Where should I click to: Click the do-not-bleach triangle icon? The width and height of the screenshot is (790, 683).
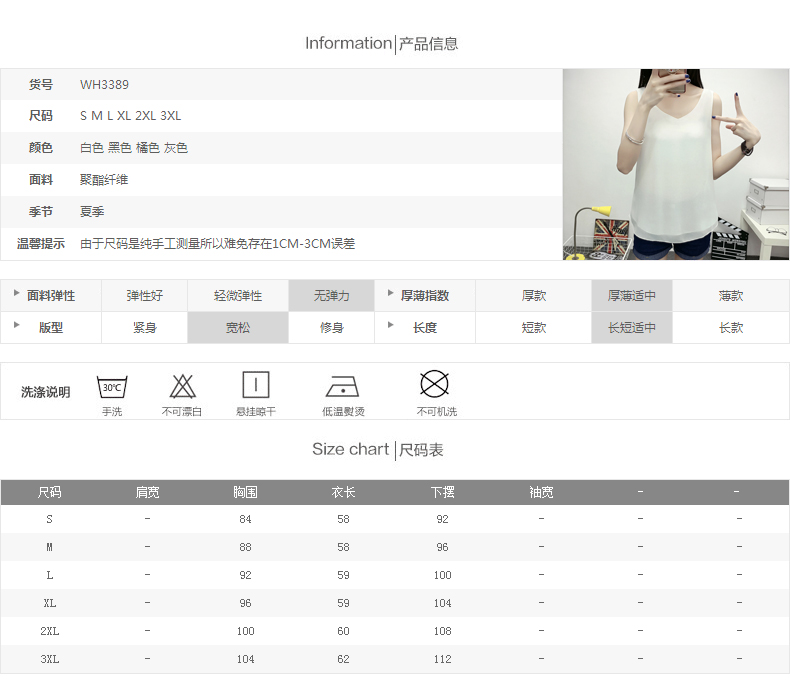pyautogui.click(x=181, y=385)
